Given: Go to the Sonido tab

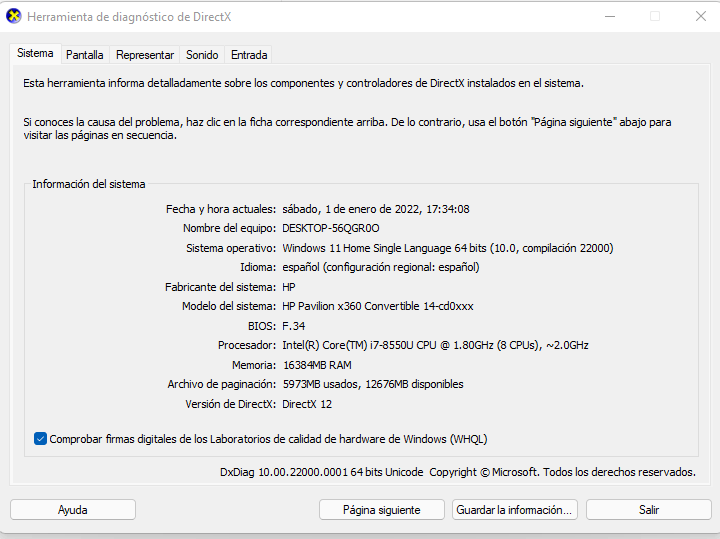Looking at the screenshot, I should click(x=202, y=55).
